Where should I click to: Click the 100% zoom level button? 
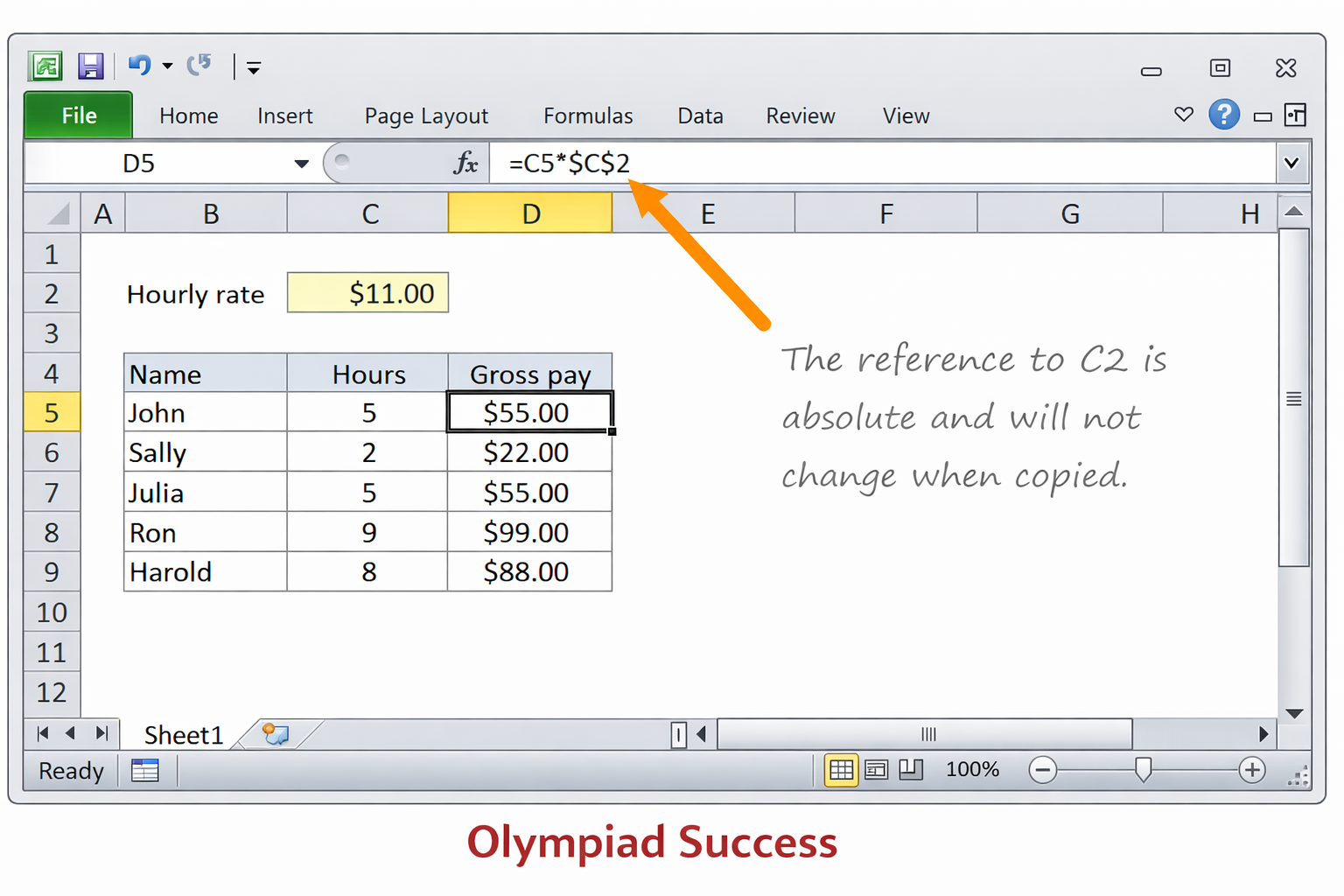click(x=972, y=770)
